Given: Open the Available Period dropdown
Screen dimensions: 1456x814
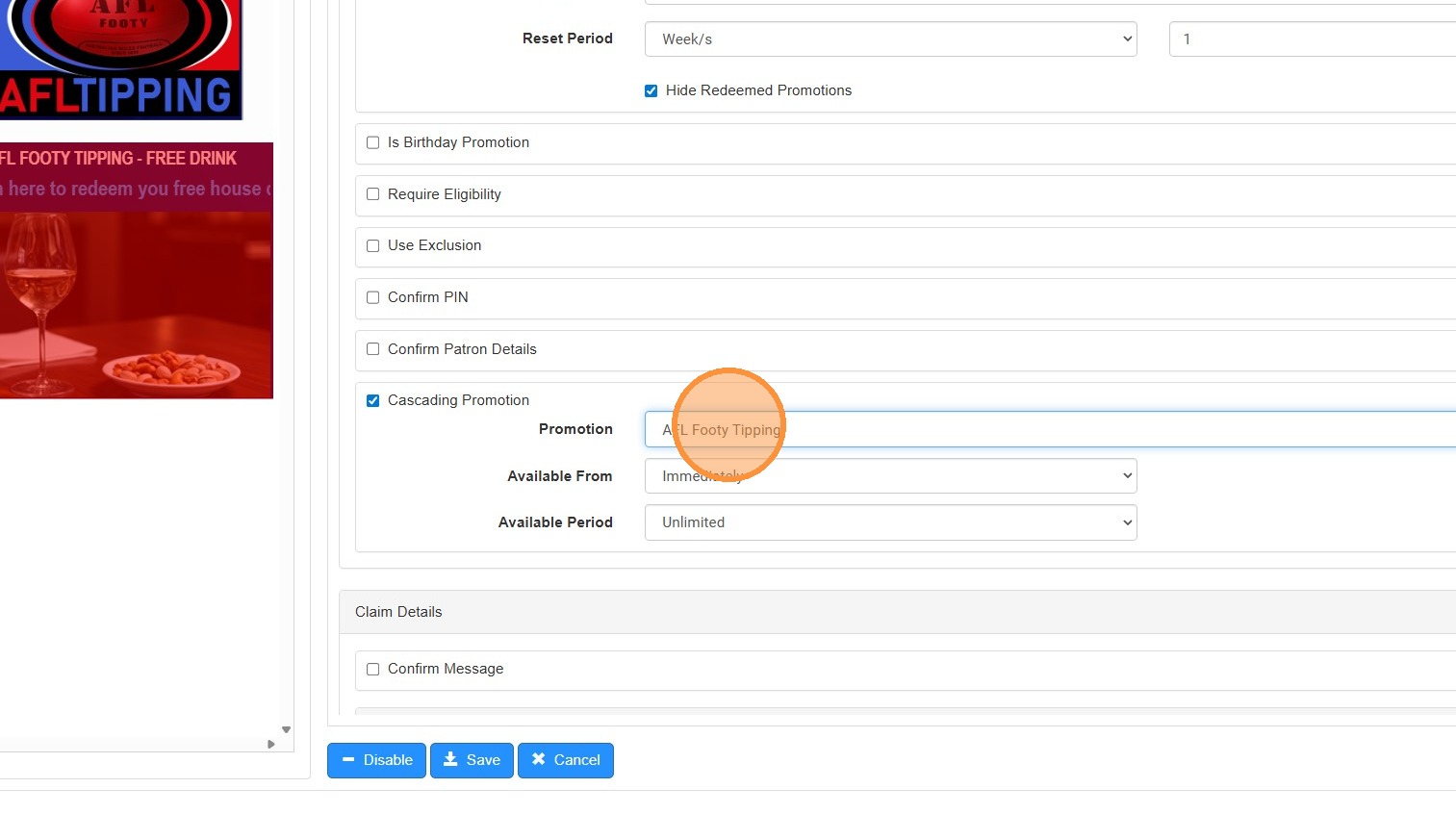Looking at the screenshot, I should click(x=890, y=522).
